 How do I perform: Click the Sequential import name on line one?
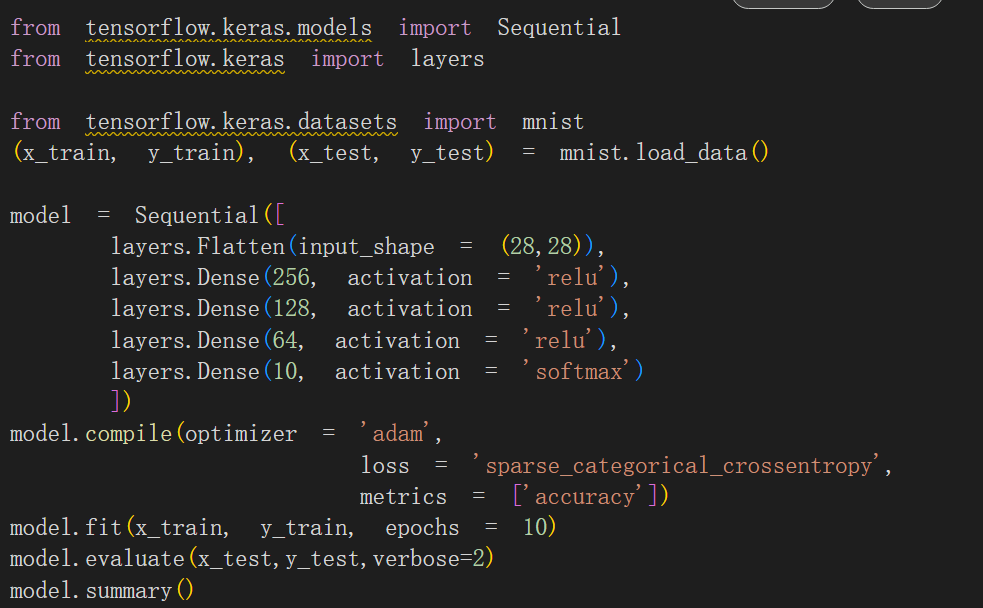558,28
